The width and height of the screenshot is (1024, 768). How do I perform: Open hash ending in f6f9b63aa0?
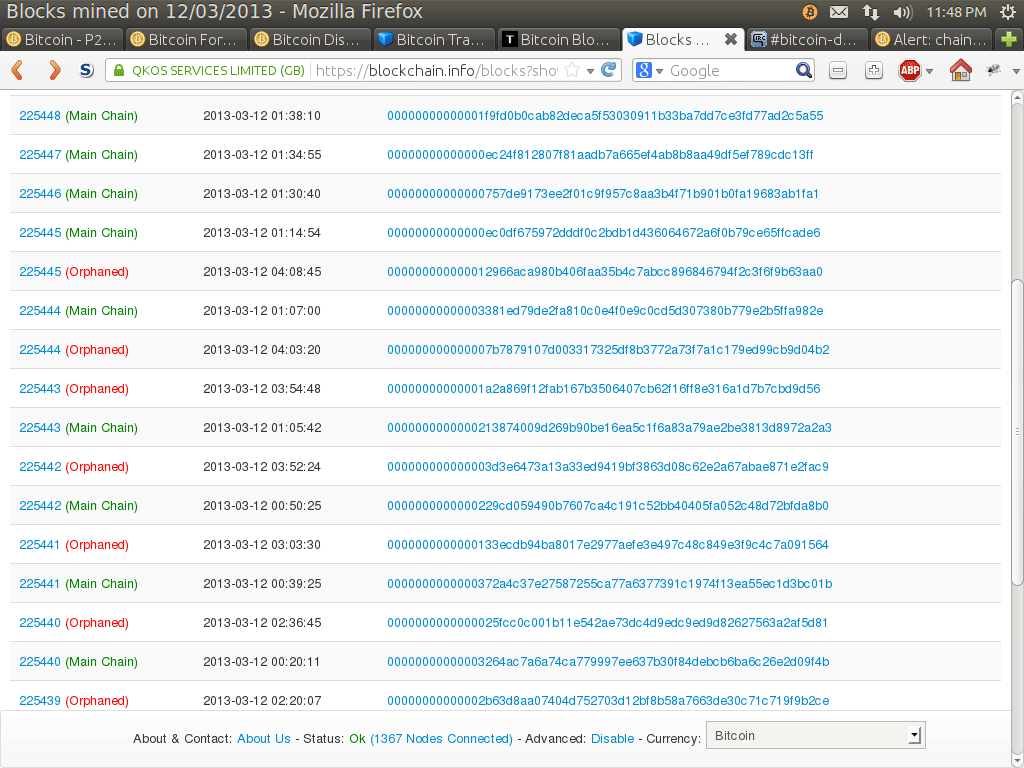[604, 272]
